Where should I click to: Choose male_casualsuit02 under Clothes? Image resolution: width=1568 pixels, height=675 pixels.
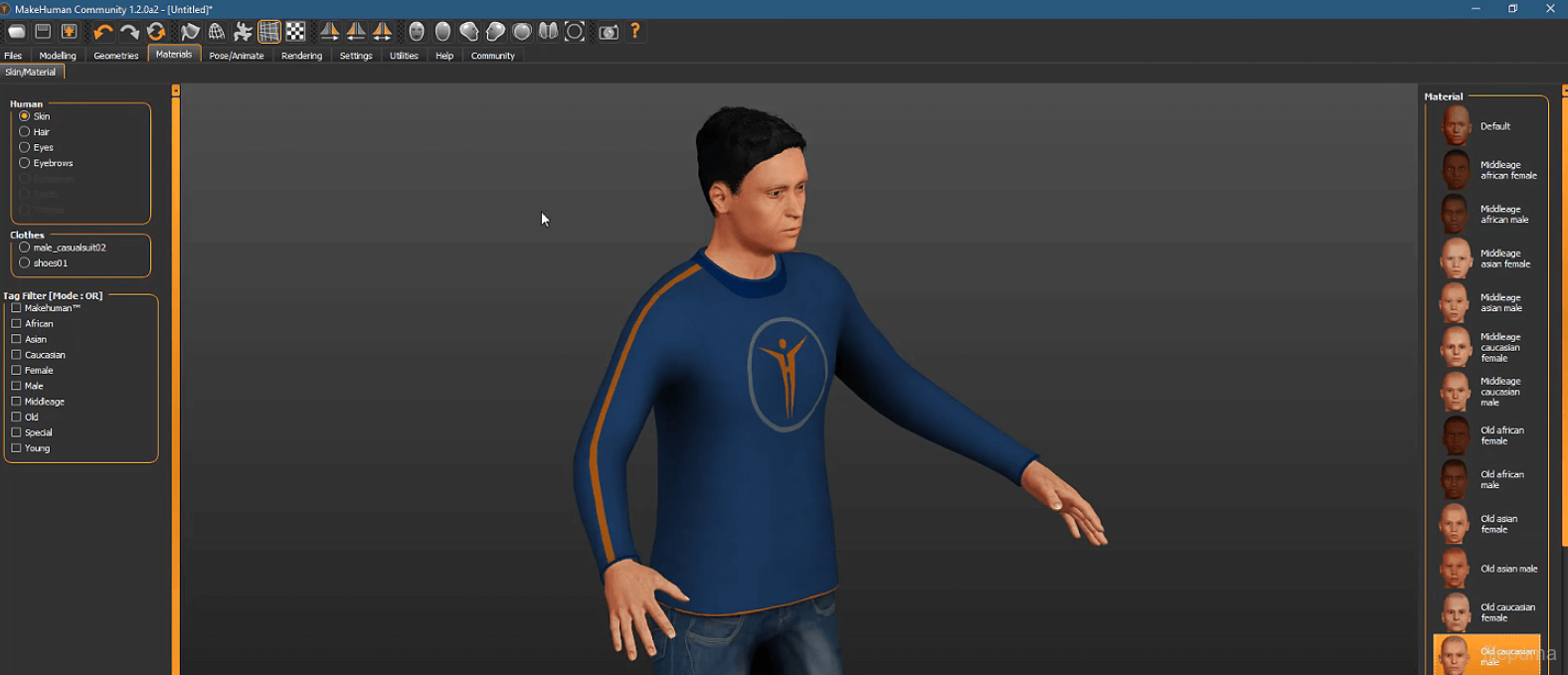(25, 248)
